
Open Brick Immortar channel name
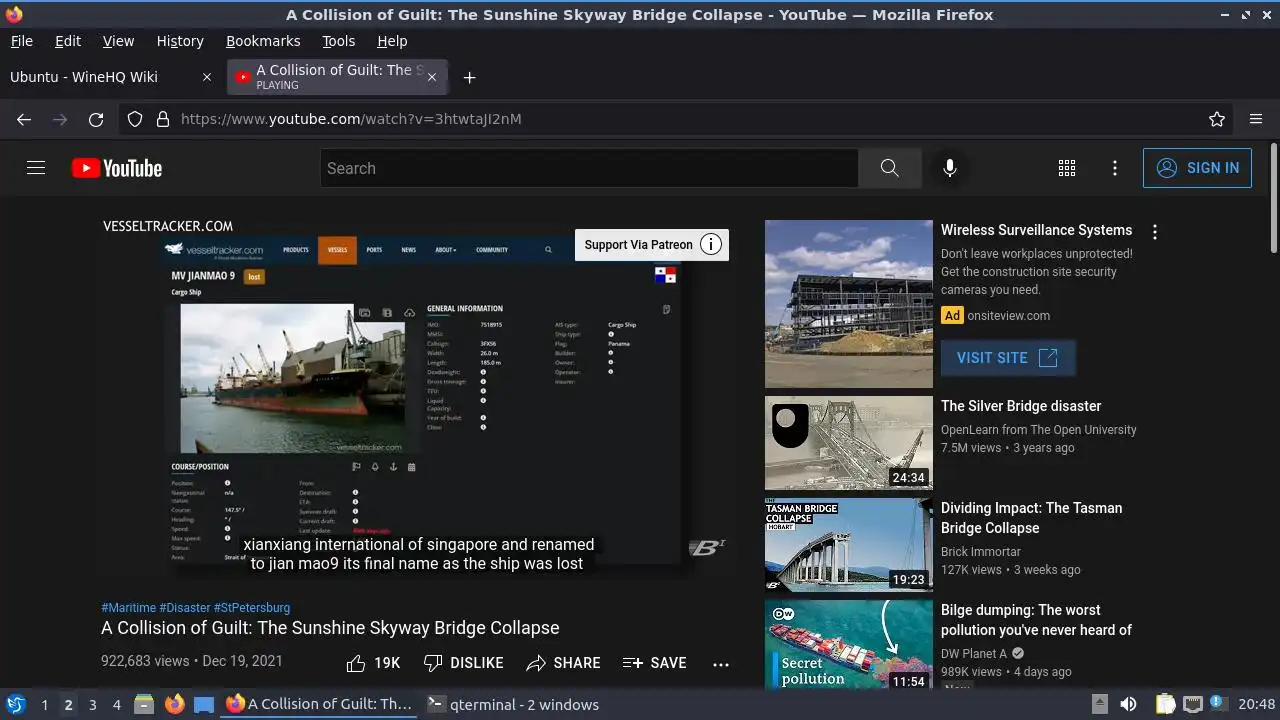981,552
